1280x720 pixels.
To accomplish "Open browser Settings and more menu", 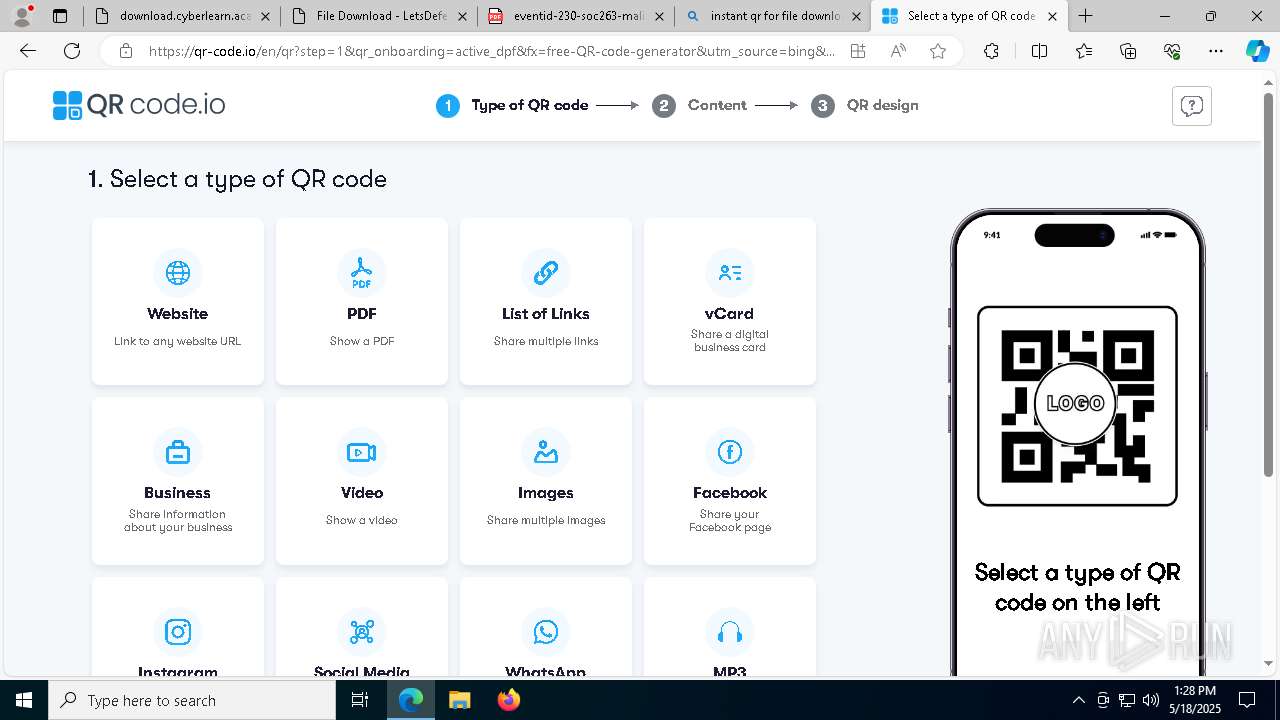I will [x=1216, y=51].
